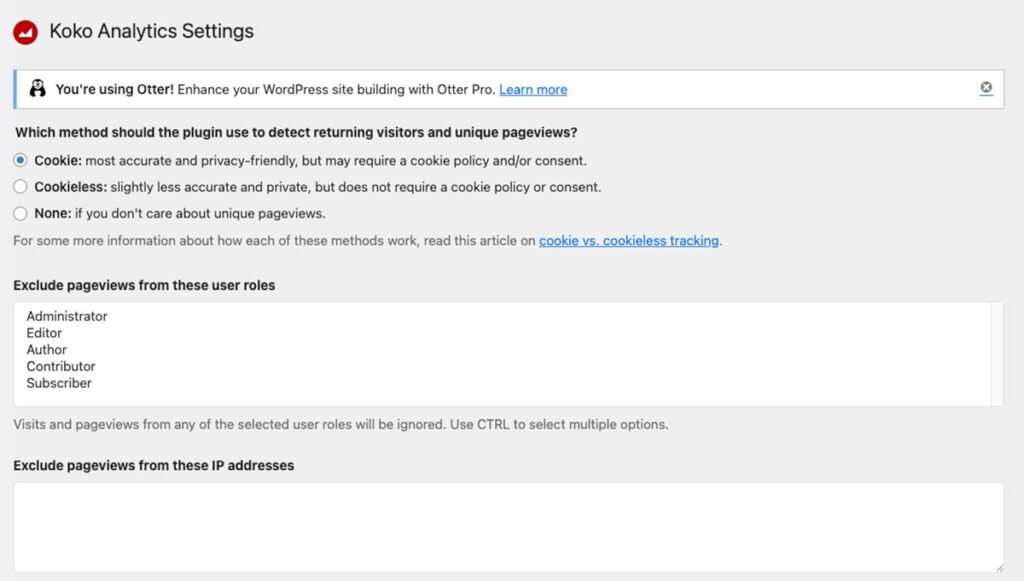Click 'Exclude pageviews from these IP addresses' label

pyautogui.click(x=153, y=465)
